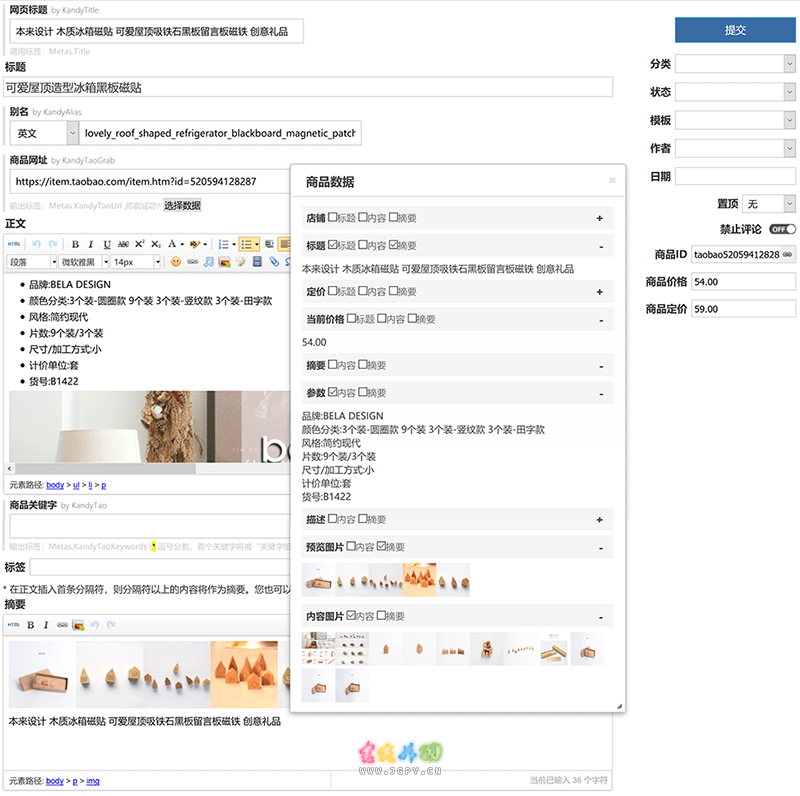
Task: Insert image in summary editor toolbar
Action: (x=79, y=625)
